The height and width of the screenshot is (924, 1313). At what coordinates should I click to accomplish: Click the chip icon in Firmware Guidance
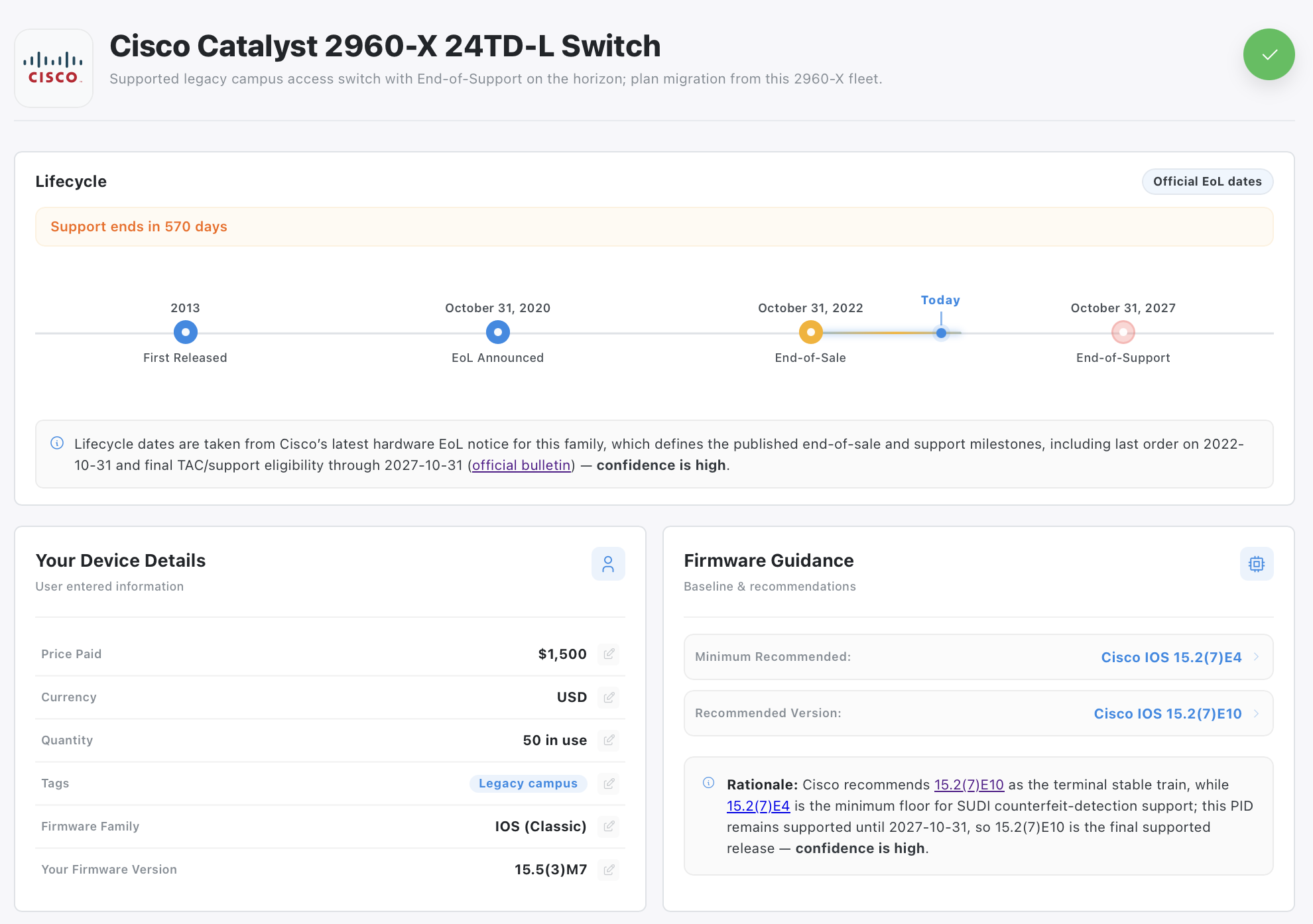tap(1257, 564)
